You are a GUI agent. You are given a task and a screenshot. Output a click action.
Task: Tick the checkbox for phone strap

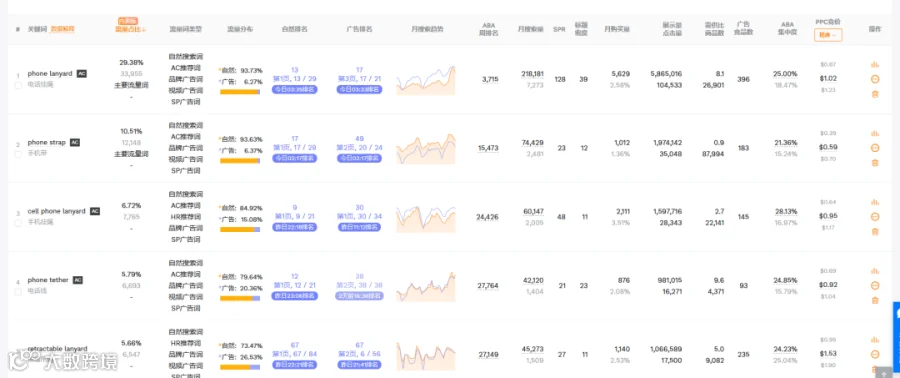(x=18, y=154)
